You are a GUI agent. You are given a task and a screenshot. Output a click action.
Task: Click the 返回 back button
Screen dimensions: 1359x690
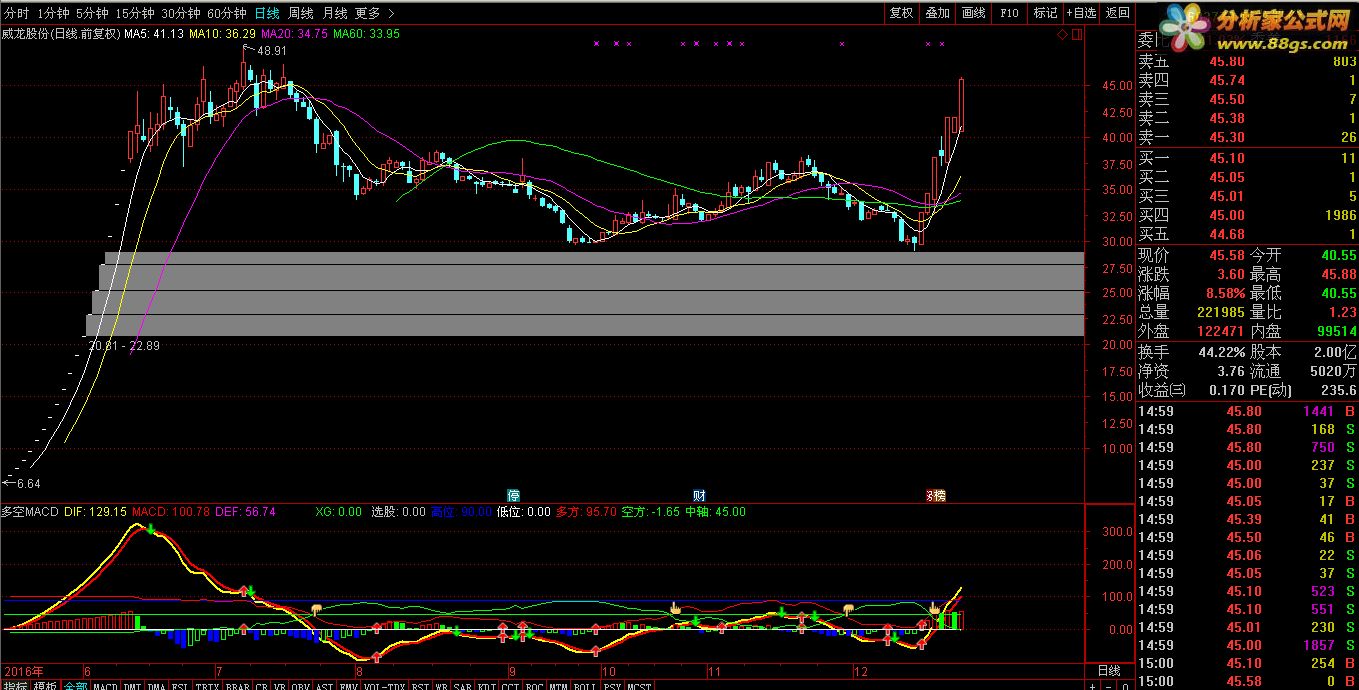tap(1119, 13)
